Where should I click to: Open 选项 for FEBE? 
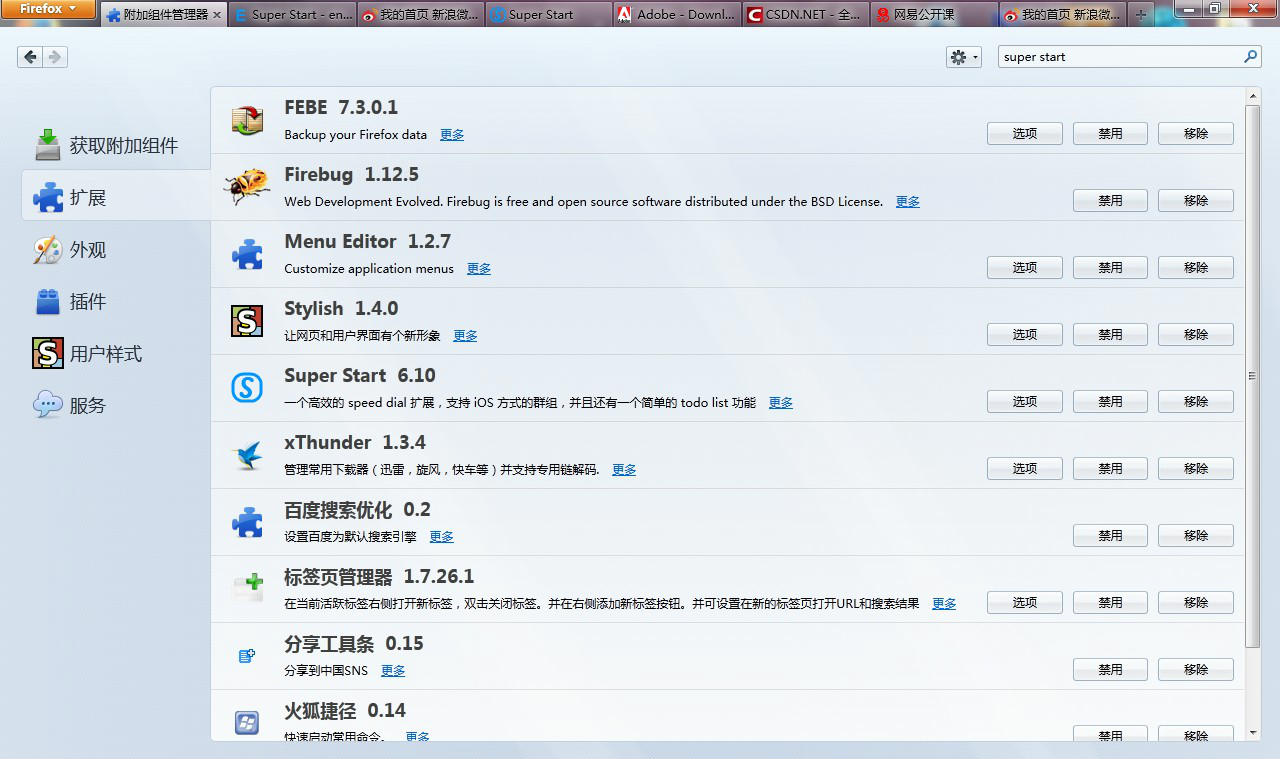[x=1025, y=134]
